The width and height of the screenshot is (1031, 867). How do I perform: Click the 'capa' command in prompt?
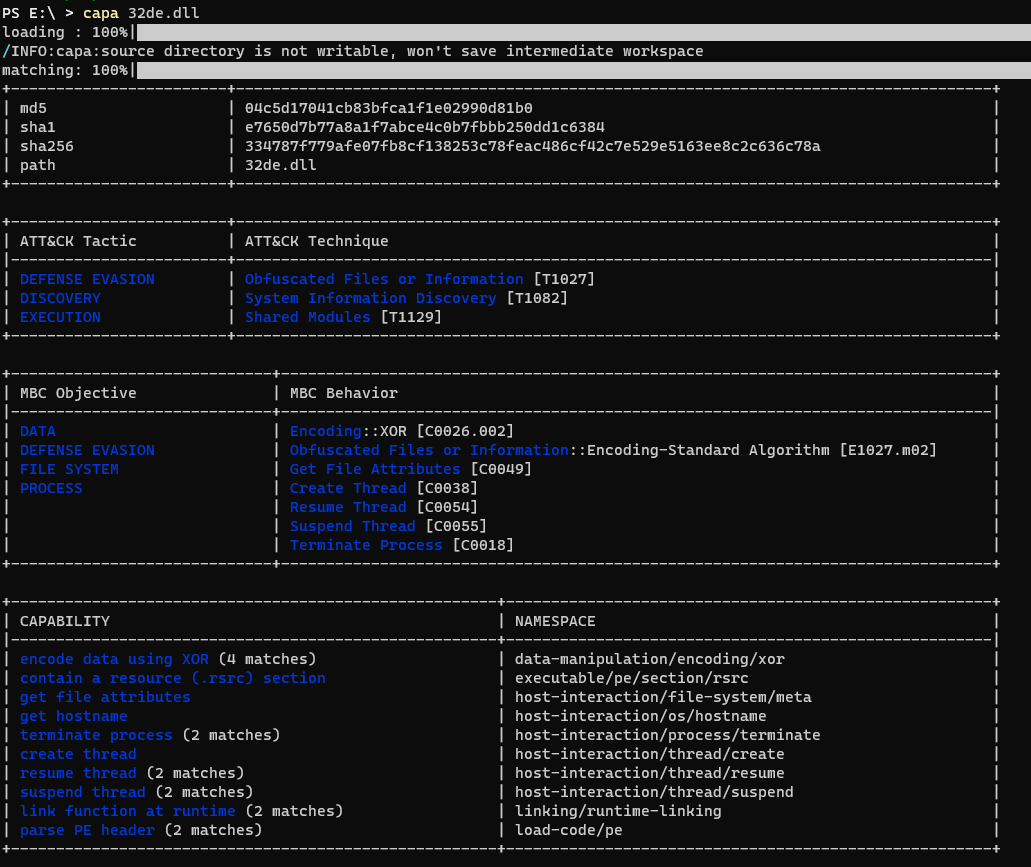(101, 13)
